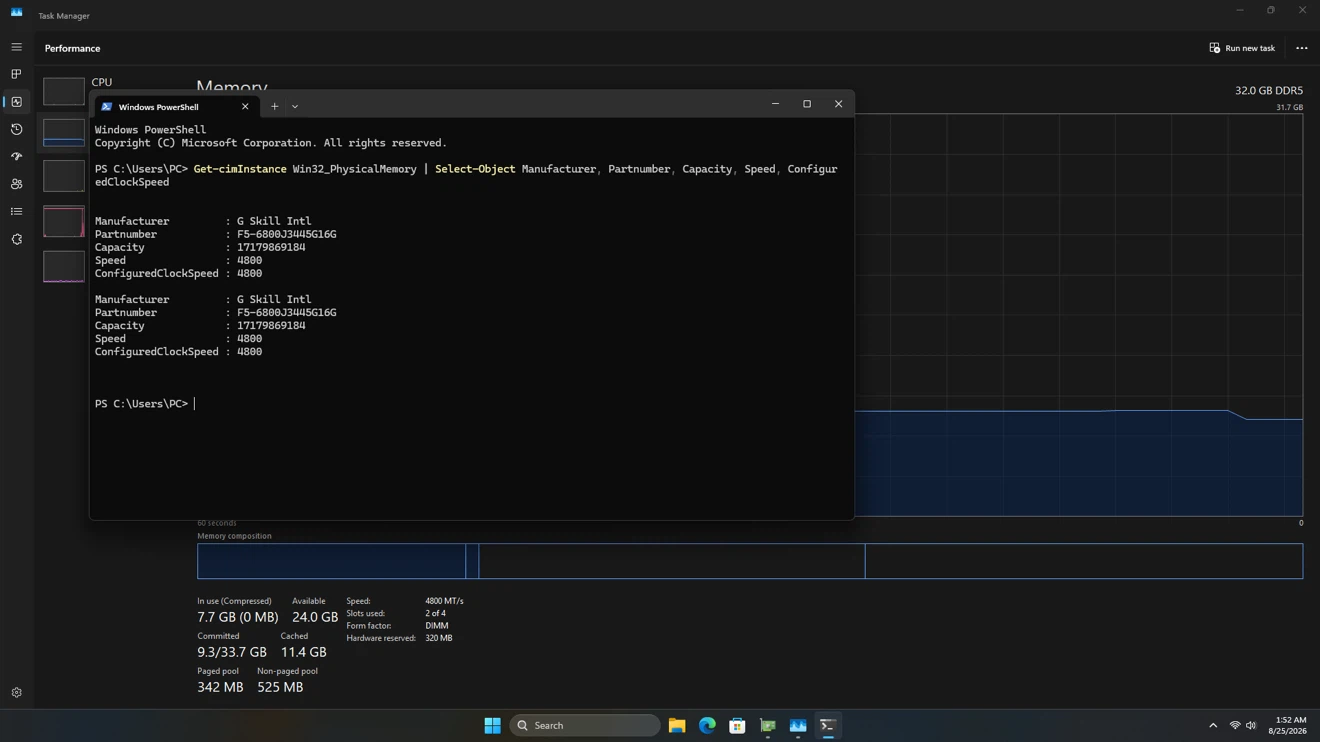Click the 320 MB hardware reserved value
1320x742 pixels.
tap(439, 638)
